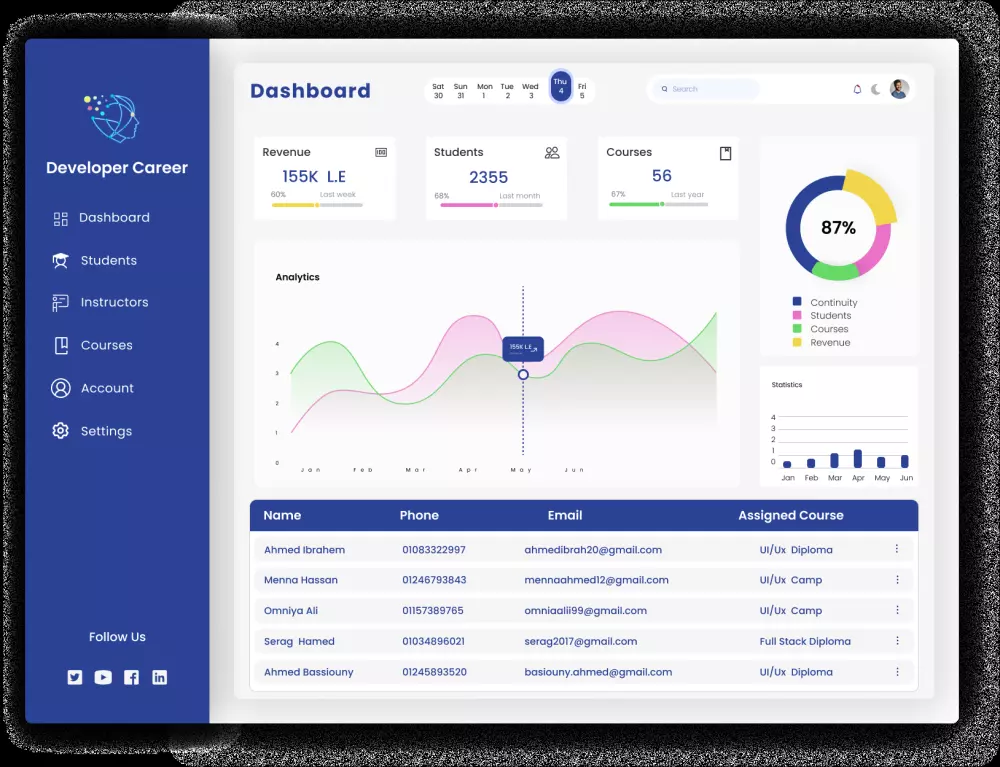Viewport: 1000px width, 767px height.
Task: Select the Thu 4 date in the date bar
Action: [x=560, y=87]
